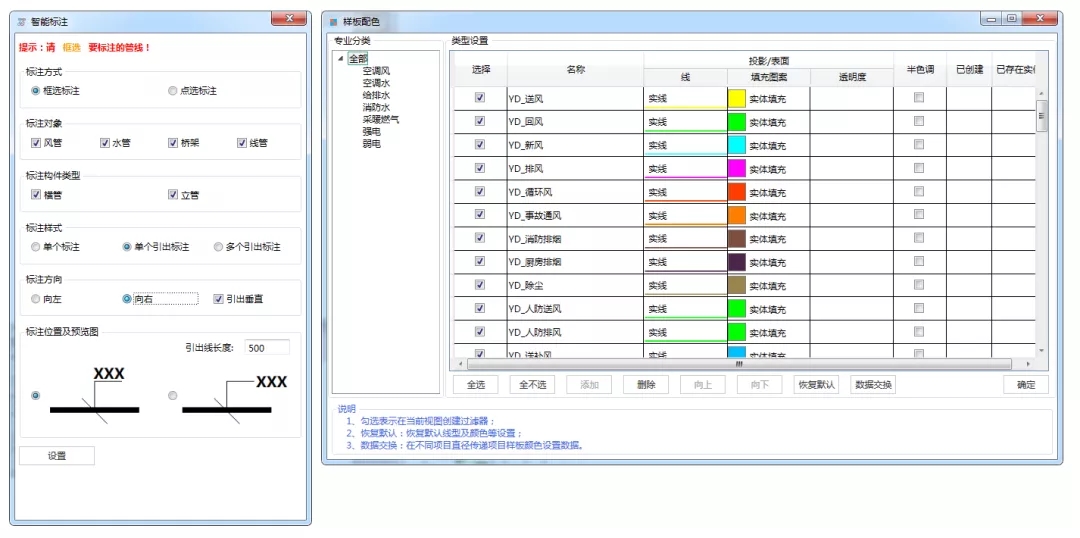Select 强电 in the category tree
The width and height of the screenshot is (1080, 538).
point(372,132)
